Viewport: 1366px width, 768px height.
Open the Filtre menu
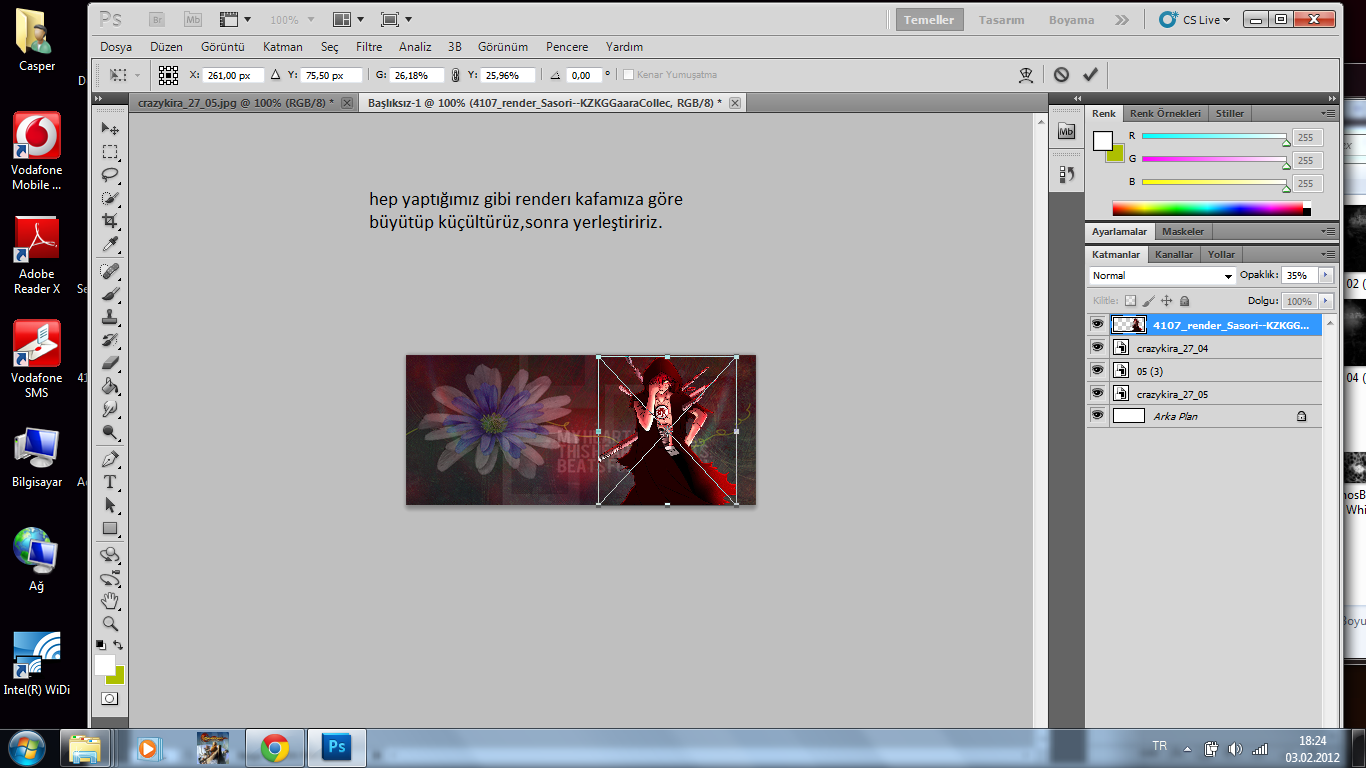coord(369,47)
